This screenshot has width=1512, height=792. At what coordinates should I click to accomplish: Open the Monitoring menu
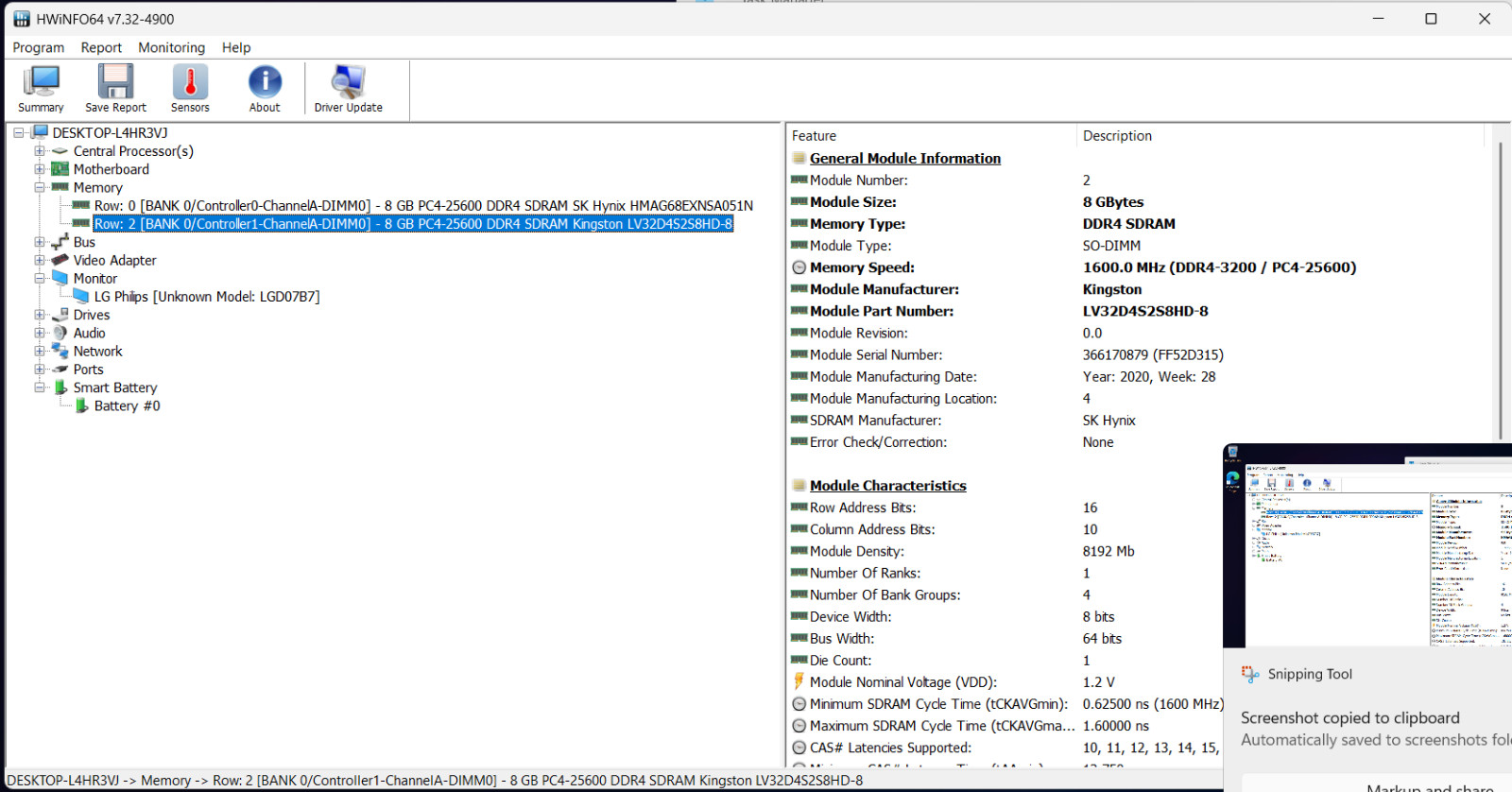coord(171,47)
